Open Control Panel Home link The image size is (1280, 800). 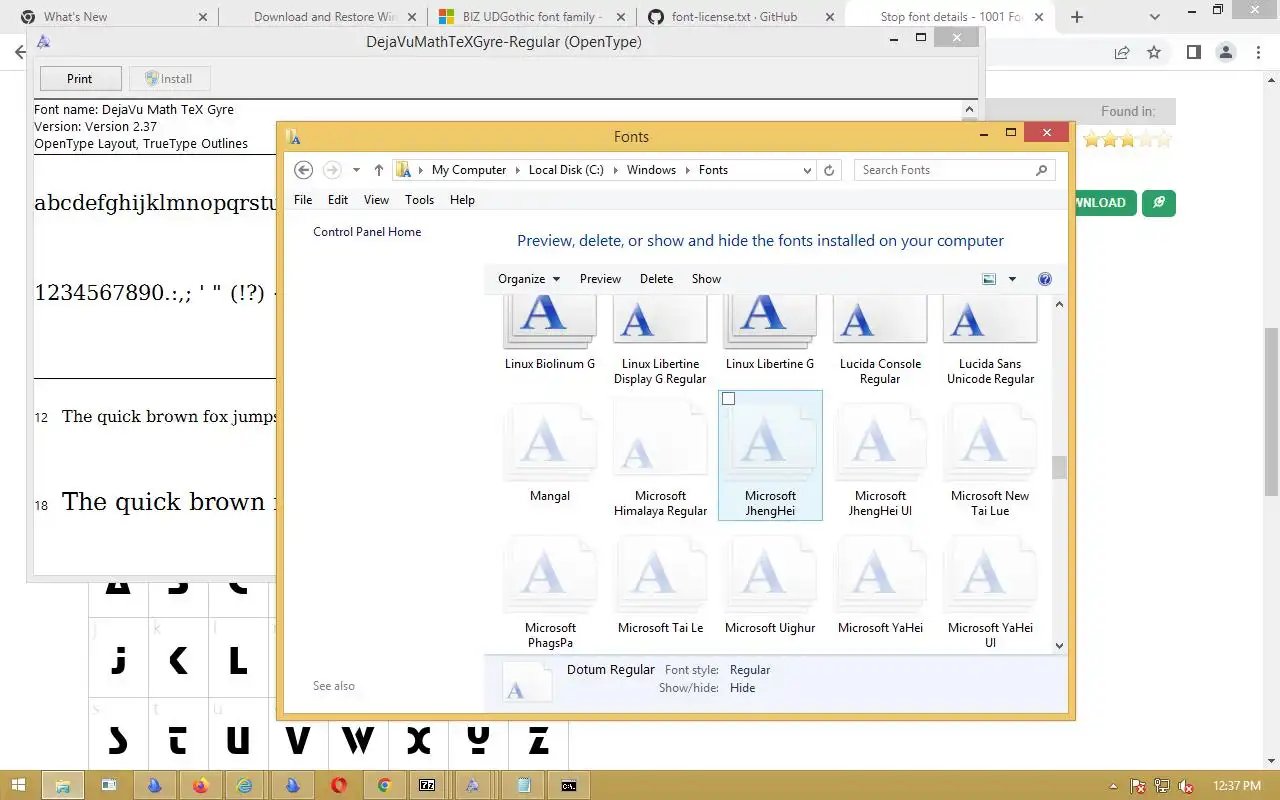tap(367, 232)
